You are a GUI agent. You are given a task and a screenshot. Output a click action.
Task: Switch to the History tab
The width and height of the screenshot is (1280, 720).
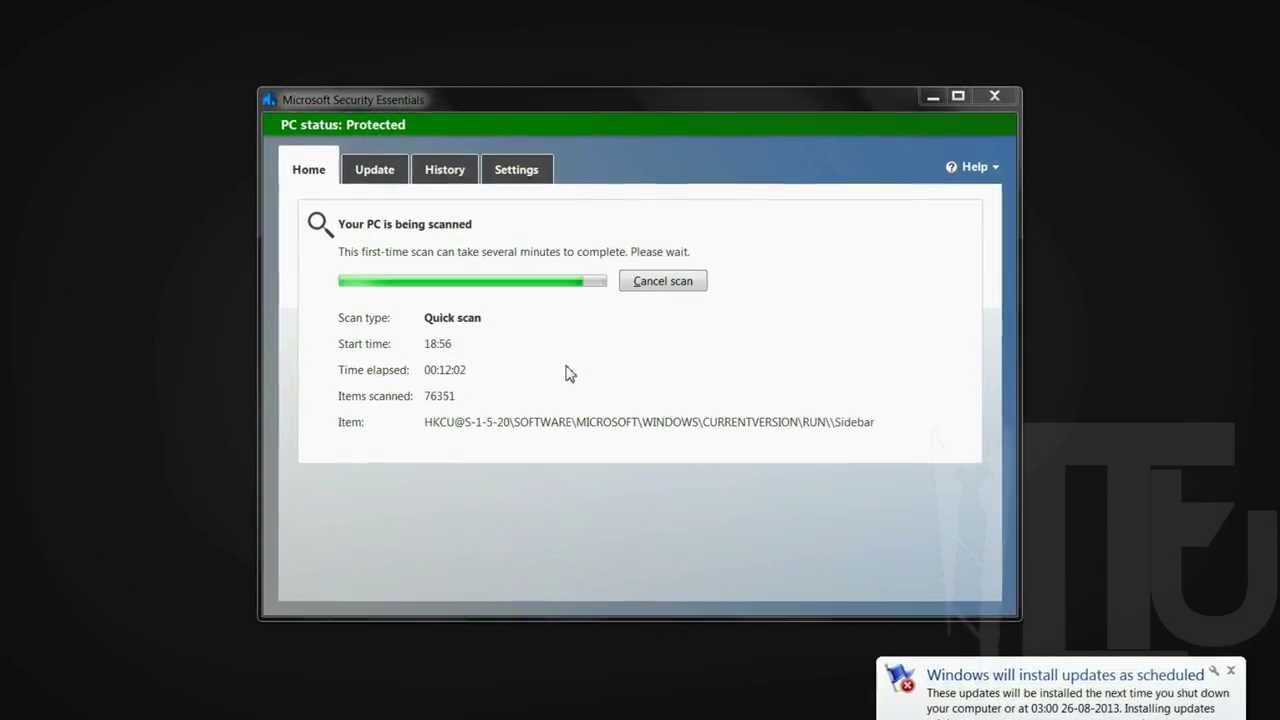[444, 169]
